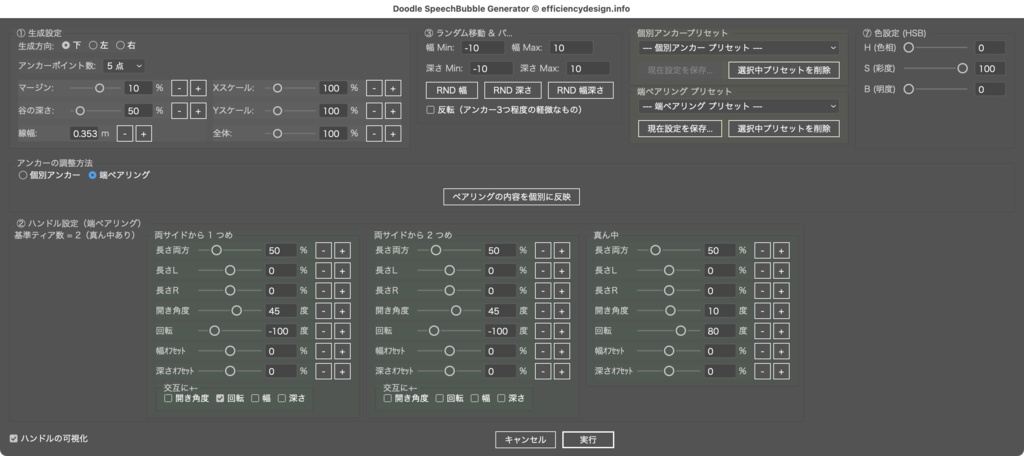The height and width of the screenshot is (456, 1024).
Task: Click the B (明度) slider handle
Action: [908, 90]
